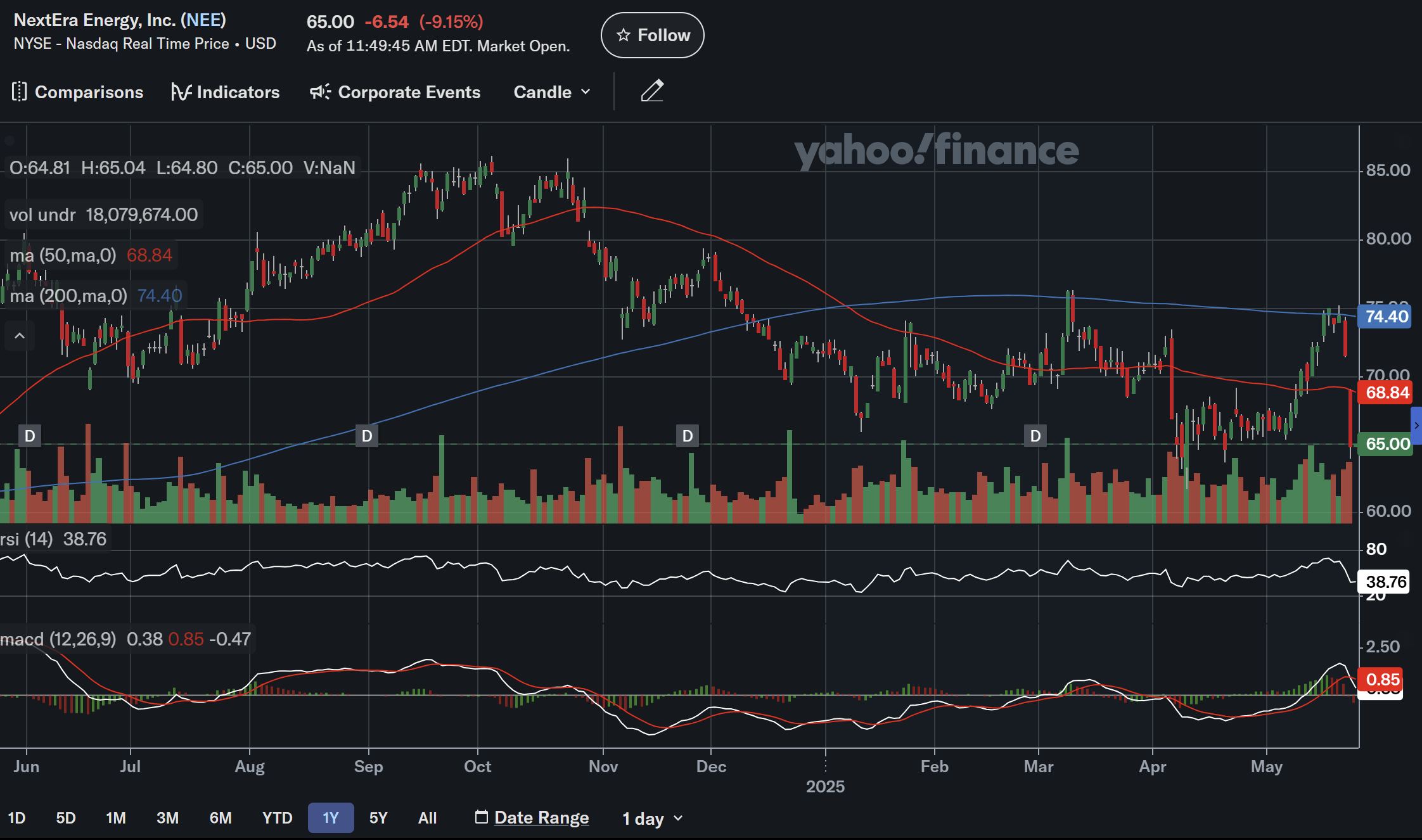Expand the right side panel arrow
This screenshot has width=1422, height=840.
(x=1416, y=426)
